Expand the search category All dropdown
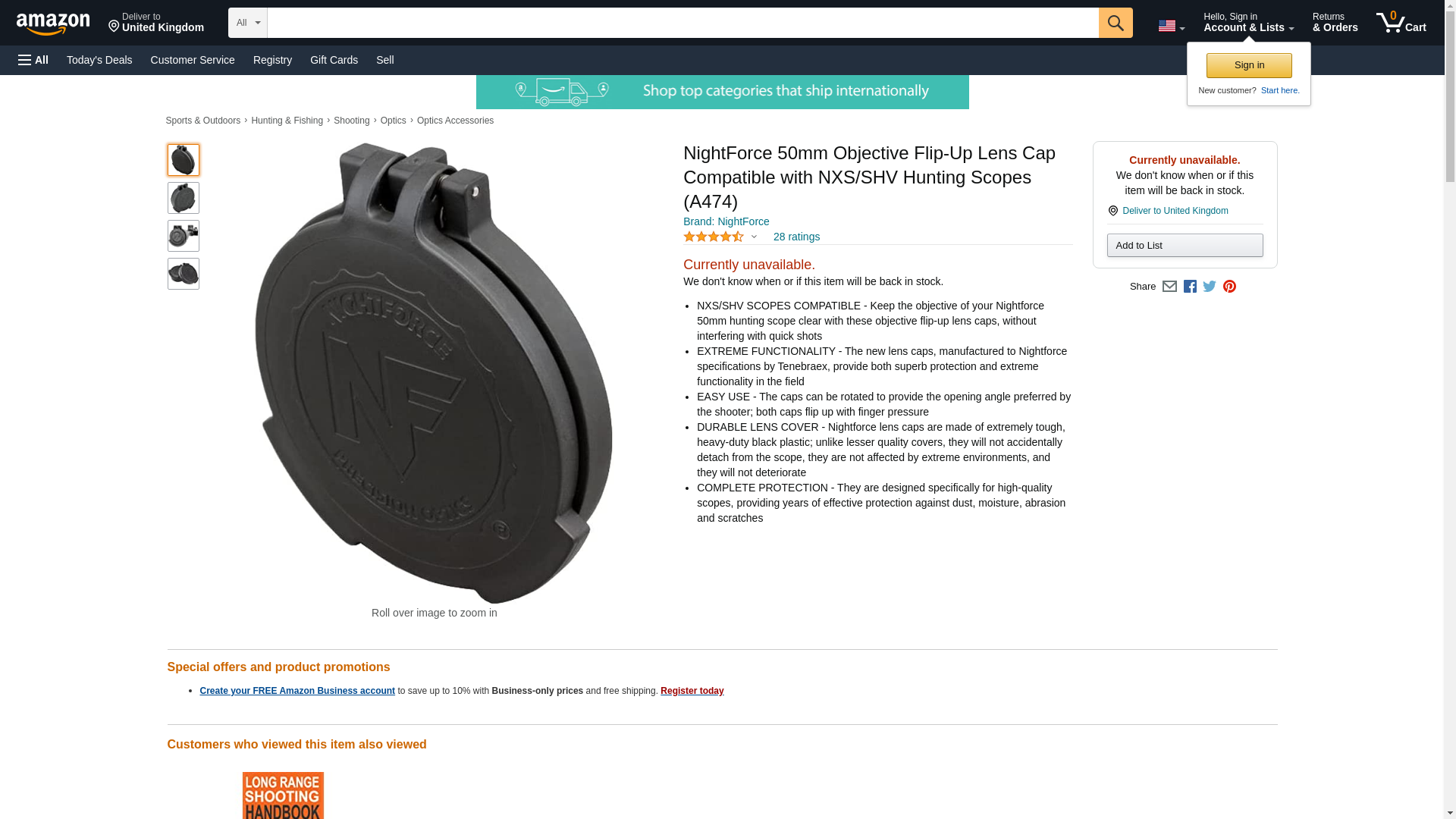The image size is (1456, 819). pyautogui.click(x=247, y=23)
